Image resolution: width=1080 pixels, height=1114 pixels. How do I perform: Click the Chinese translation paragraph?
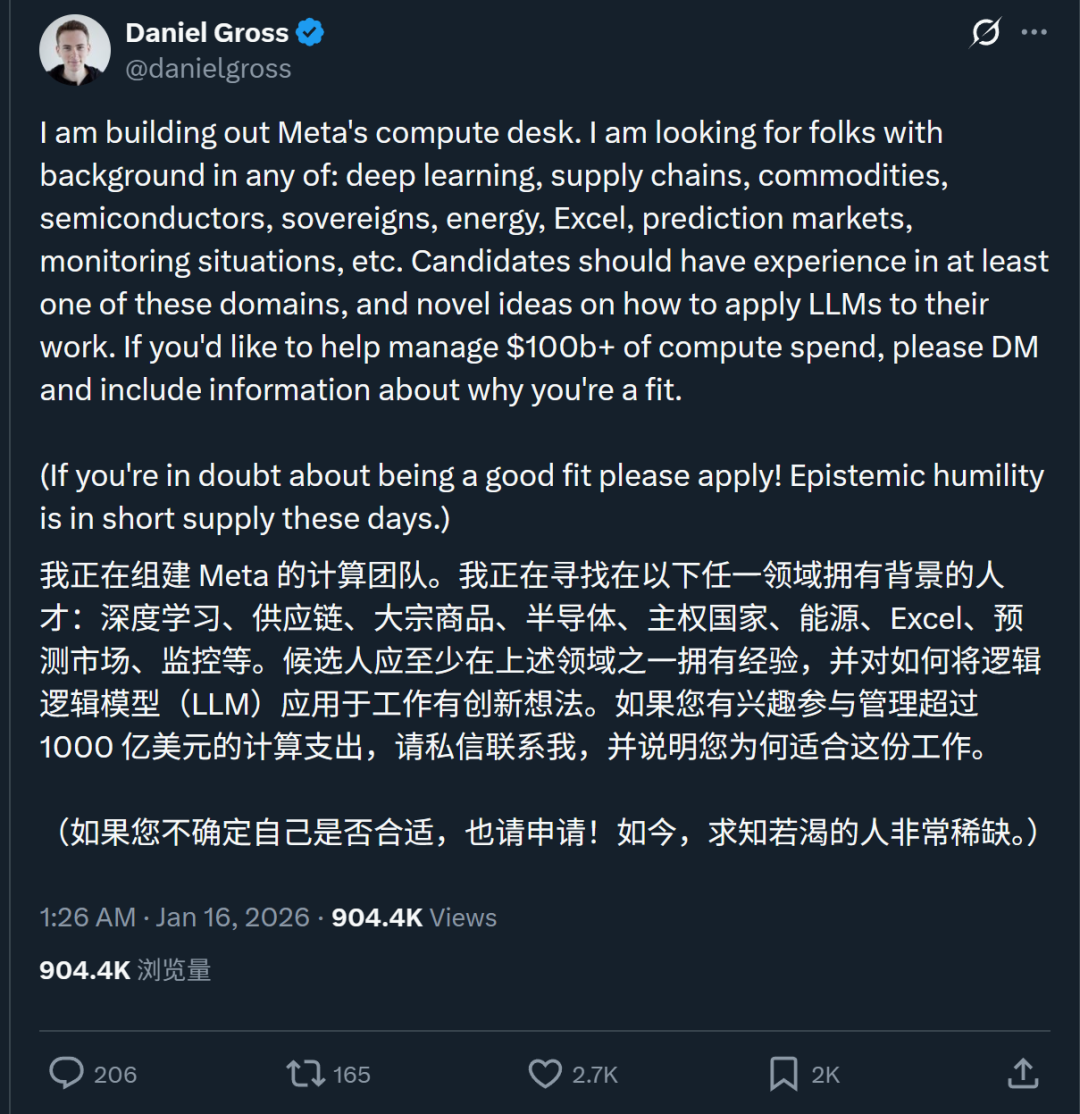[x=540, y=662]
